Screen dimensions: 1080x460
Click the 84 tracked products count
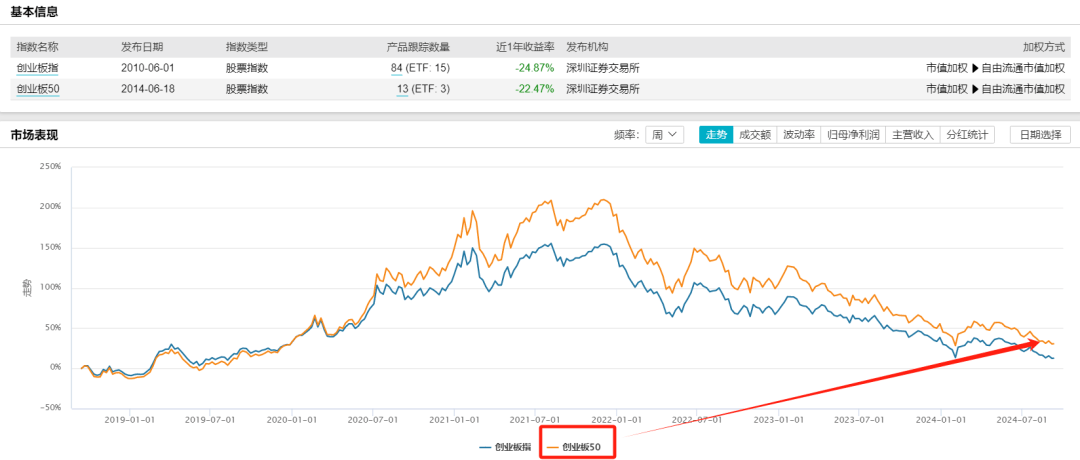click(396, 68)
